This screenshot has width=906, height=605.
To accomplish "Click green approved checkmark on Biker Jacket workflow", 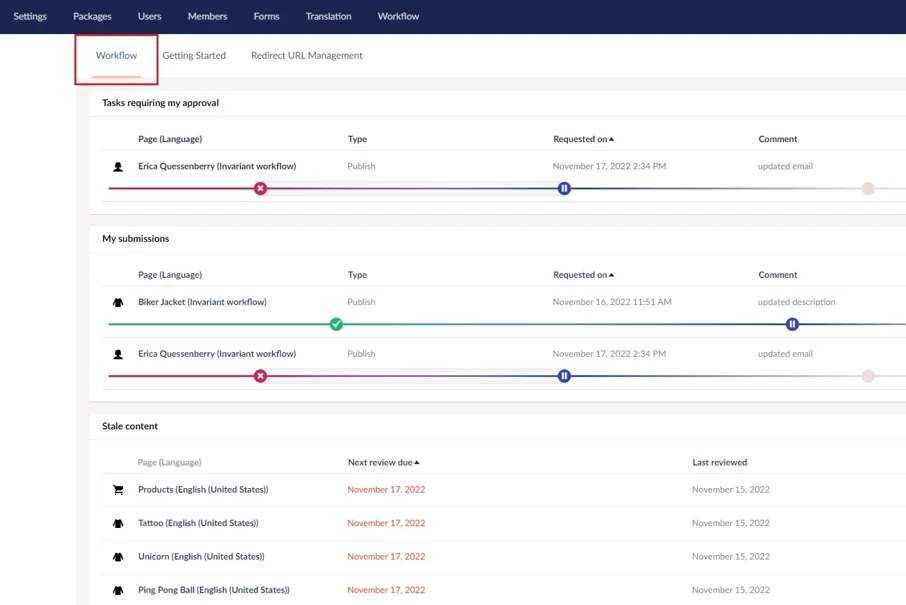I will tap(336, 324).
